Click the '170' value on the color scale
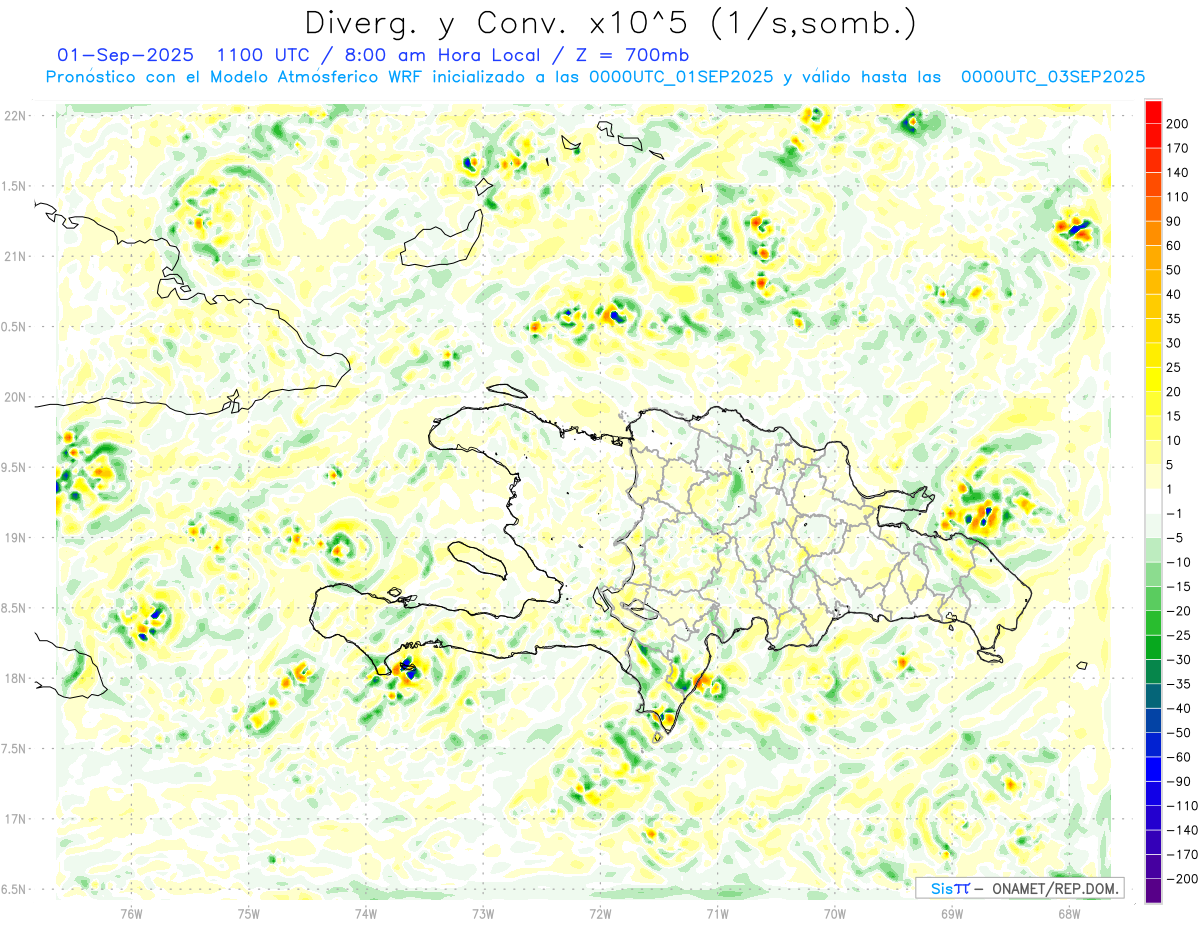This screenshot has width=1200, height=927. (x=1179, y=148)
